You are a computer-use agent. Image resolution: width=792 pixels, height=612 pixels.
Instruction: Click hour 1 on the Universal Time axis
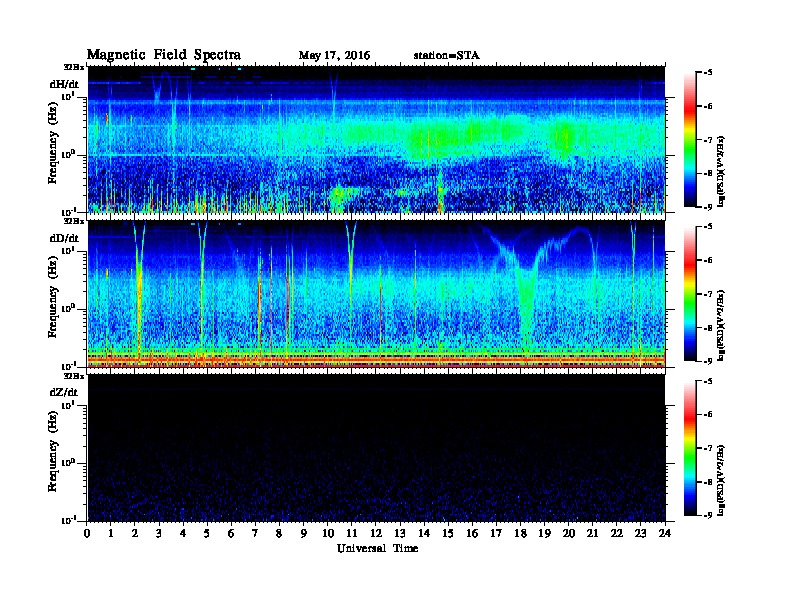pos(111,534)
